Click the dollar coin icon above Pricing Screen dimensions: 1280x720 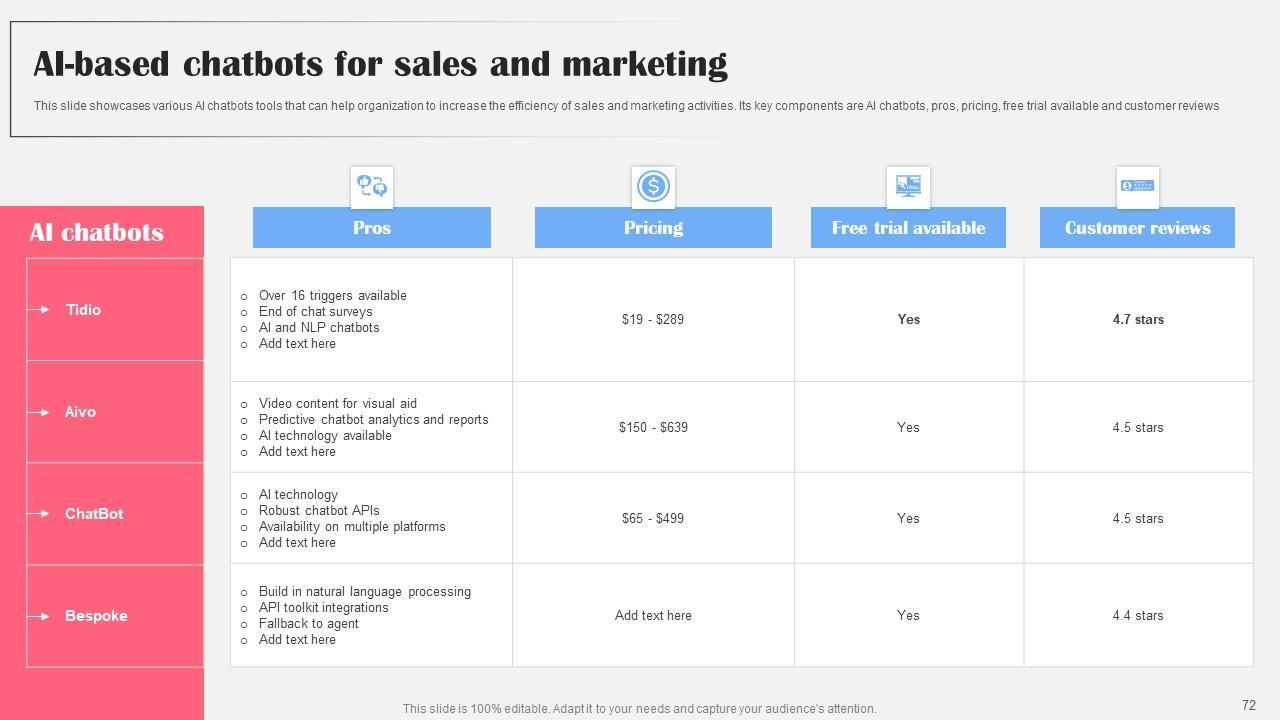pos(653,187)
